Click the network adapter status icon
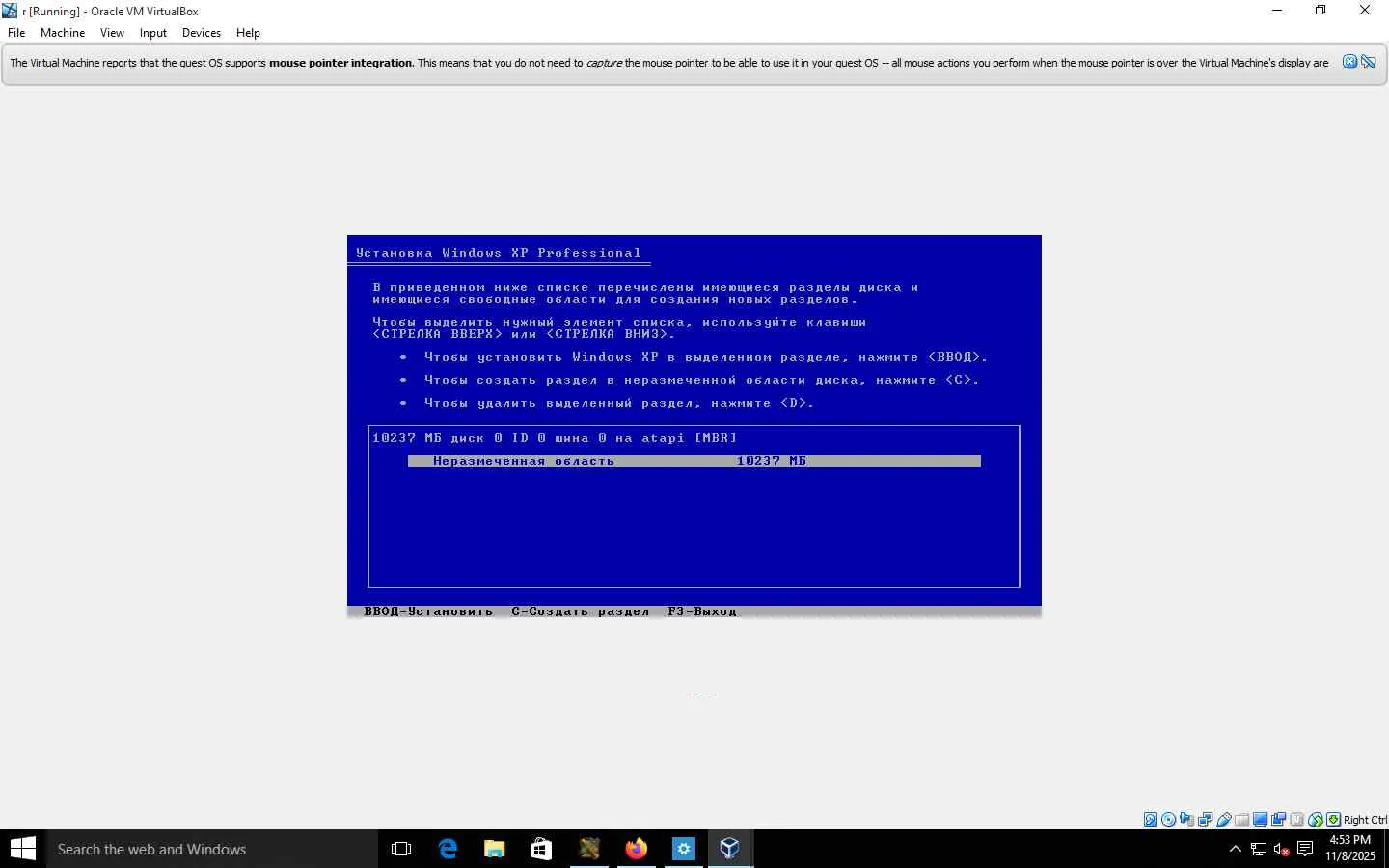Viewport: 1389px width, 868px height. [x=1206, y=820]
